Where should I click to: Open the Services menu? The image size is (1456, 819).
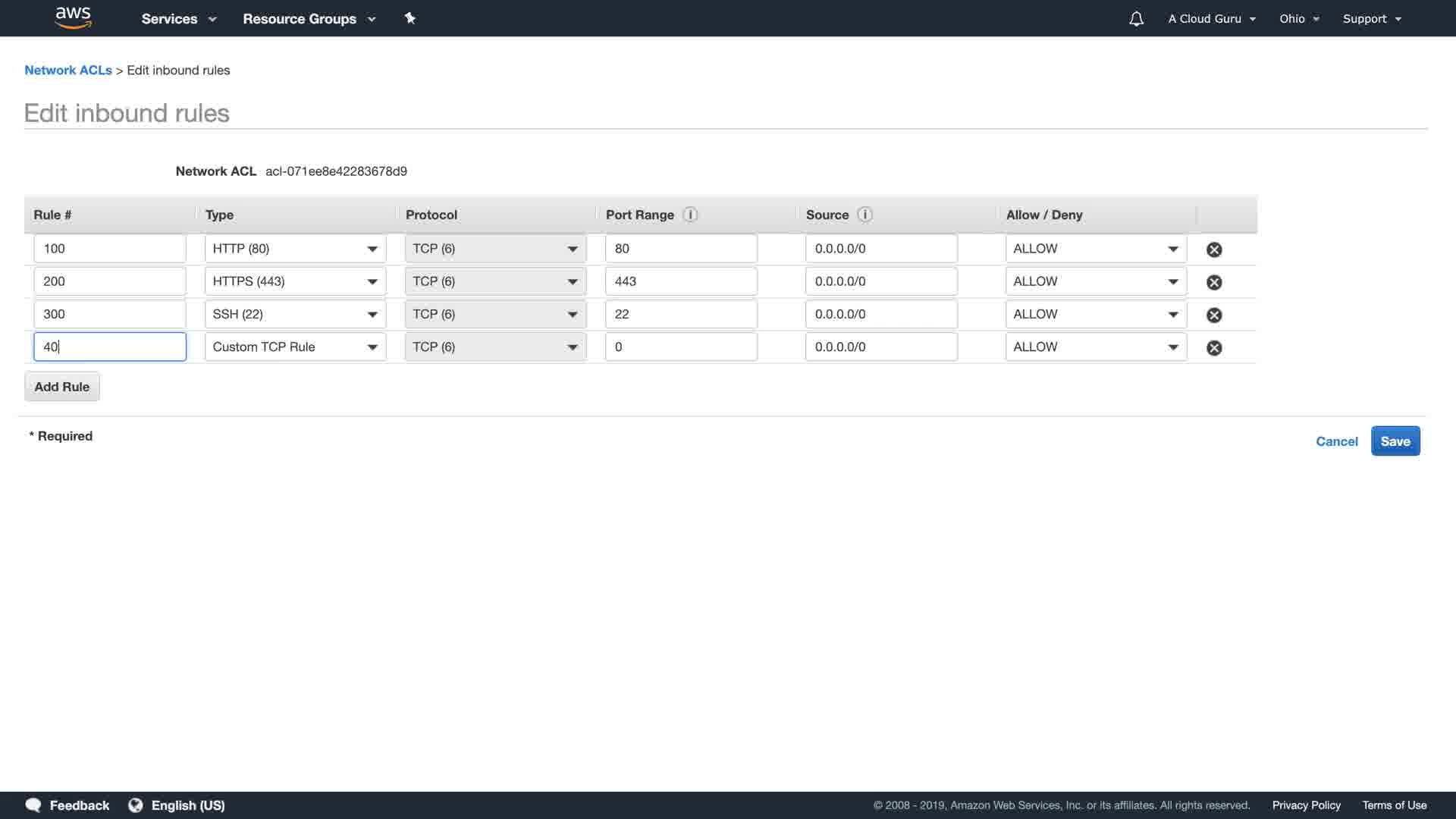tap(178, 19)
